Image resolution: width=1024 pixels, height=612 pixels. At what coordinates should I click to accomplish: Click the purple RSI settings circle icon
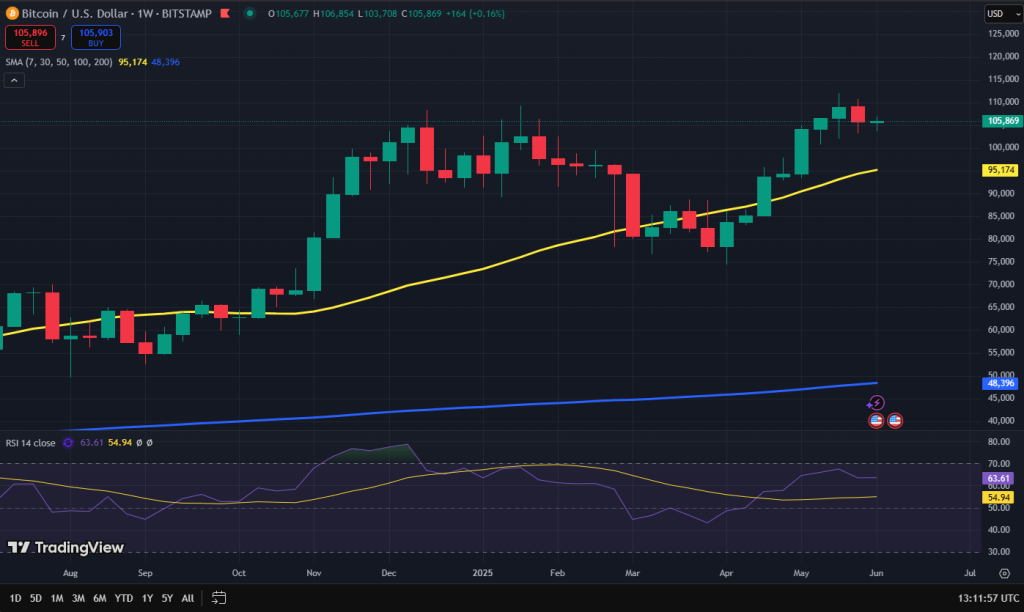point(68,443)
